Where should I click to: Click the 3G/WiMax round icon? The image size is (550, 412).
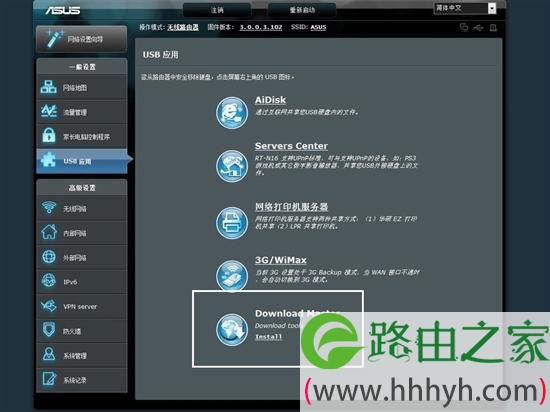tap(232, 276)
